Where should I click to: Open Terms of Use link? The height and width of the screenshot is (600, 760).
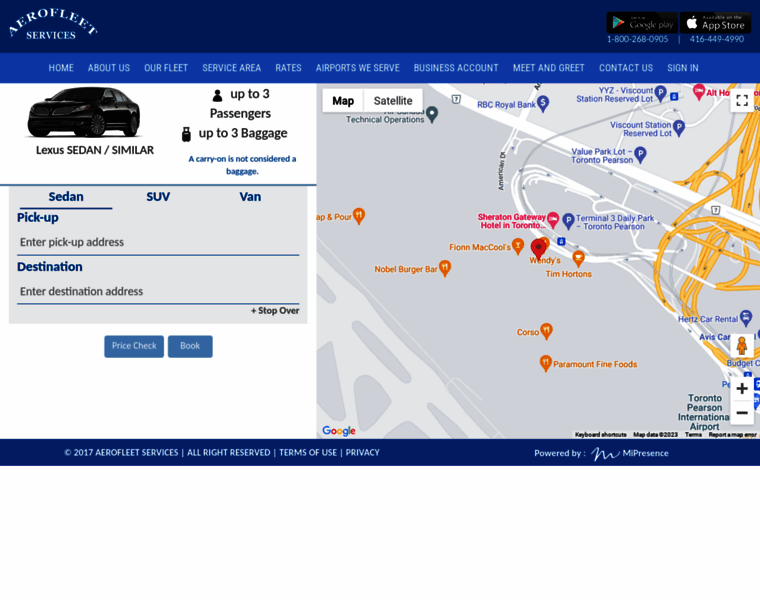pyautogui.click(x=308, y=452)
